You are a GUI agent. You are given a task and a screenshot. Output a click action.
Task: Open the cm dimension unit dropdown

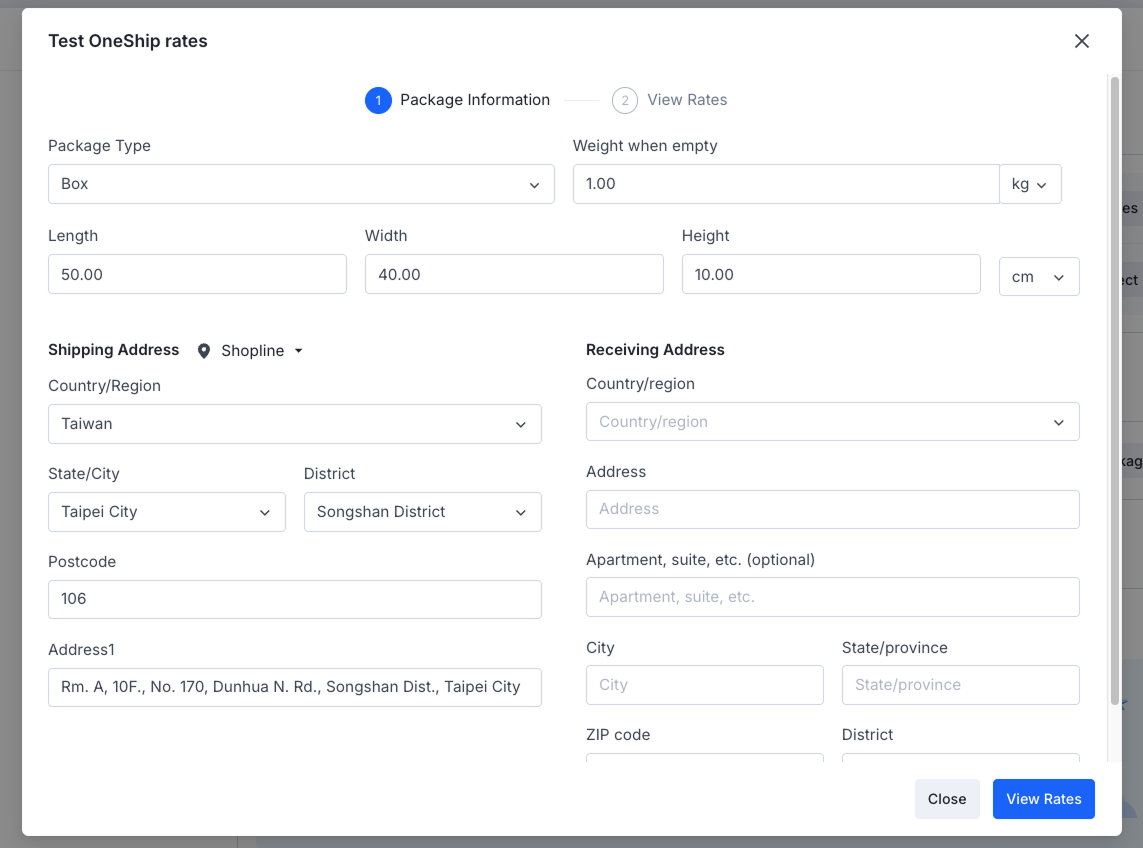click(x=1038, y=277)
